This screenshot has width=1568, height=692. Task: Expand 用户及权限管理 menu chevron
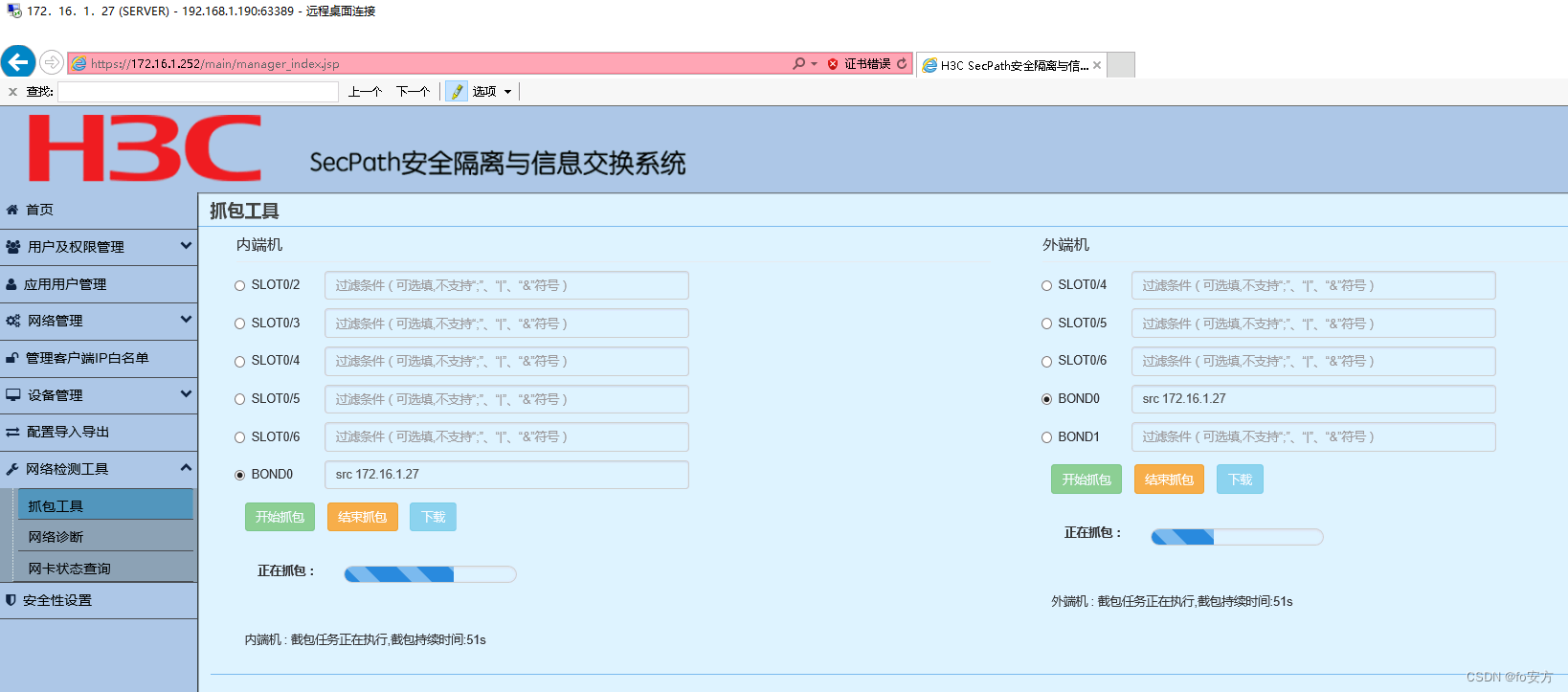tap(186, 246)
